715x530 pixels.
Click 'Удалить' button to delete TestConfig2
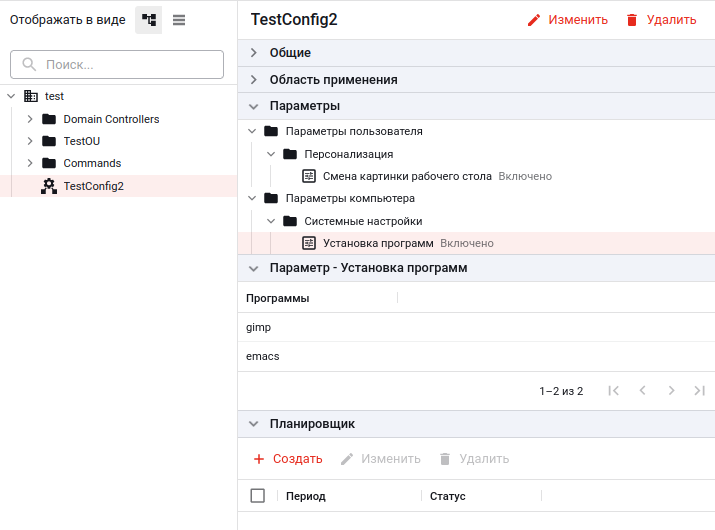click(660, 20)
